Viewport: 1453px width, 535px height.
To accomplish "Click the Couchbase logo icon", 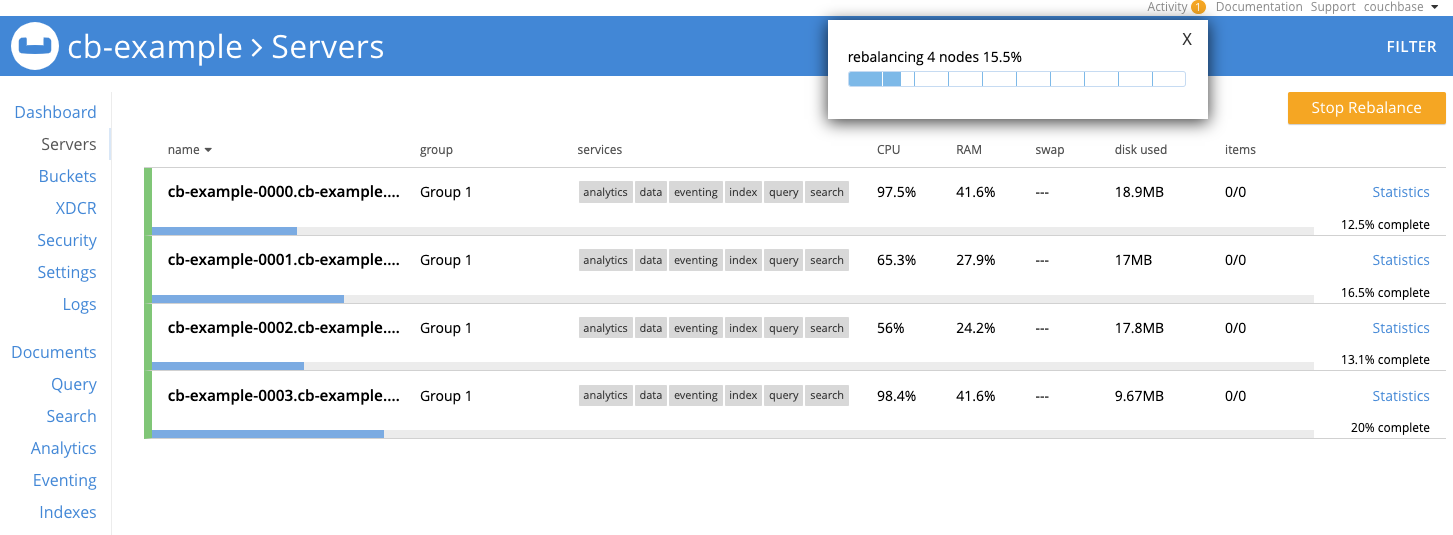I will tap(35, 46).
